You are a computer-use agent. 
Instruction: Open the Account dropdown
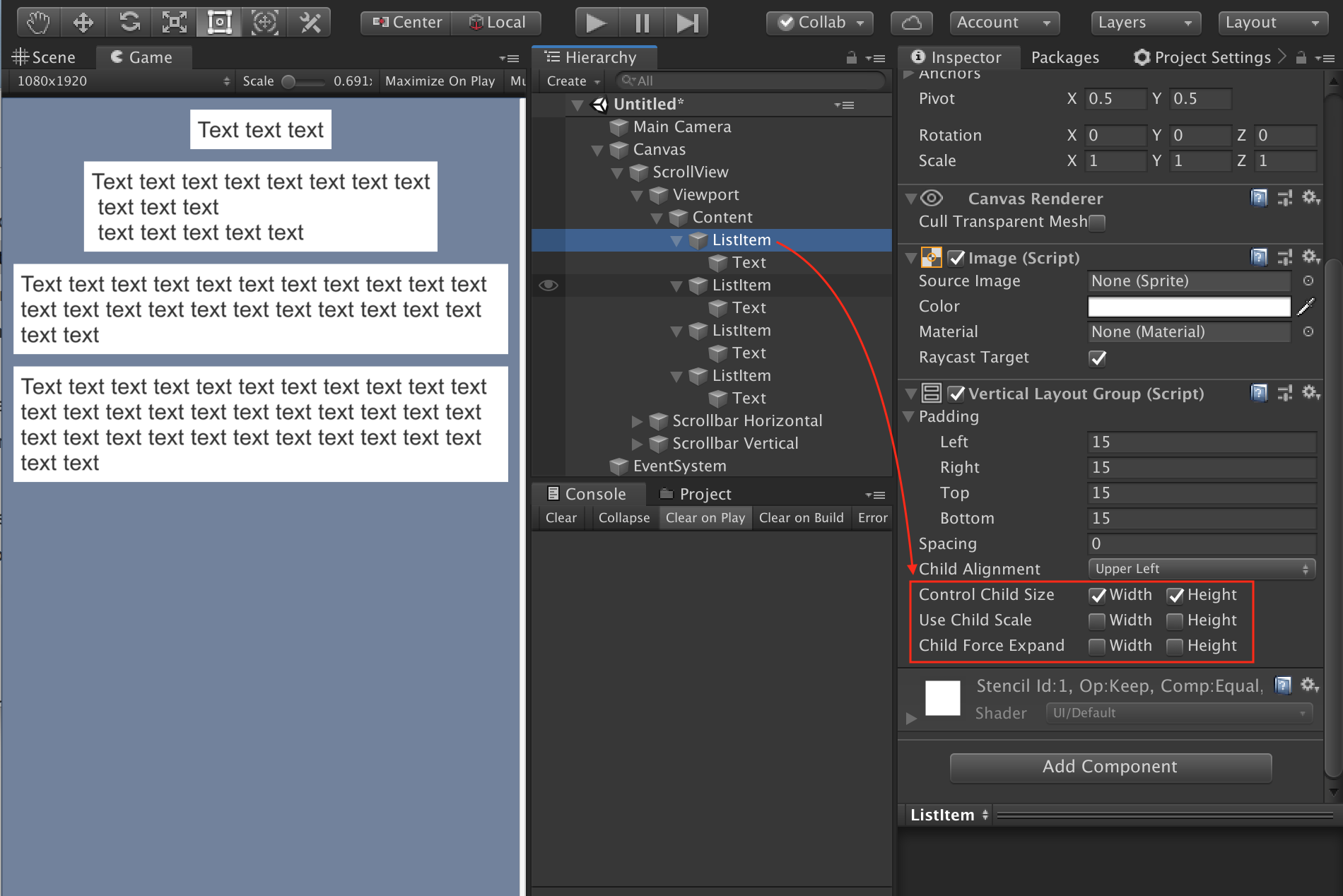(x=1004, y=23)
